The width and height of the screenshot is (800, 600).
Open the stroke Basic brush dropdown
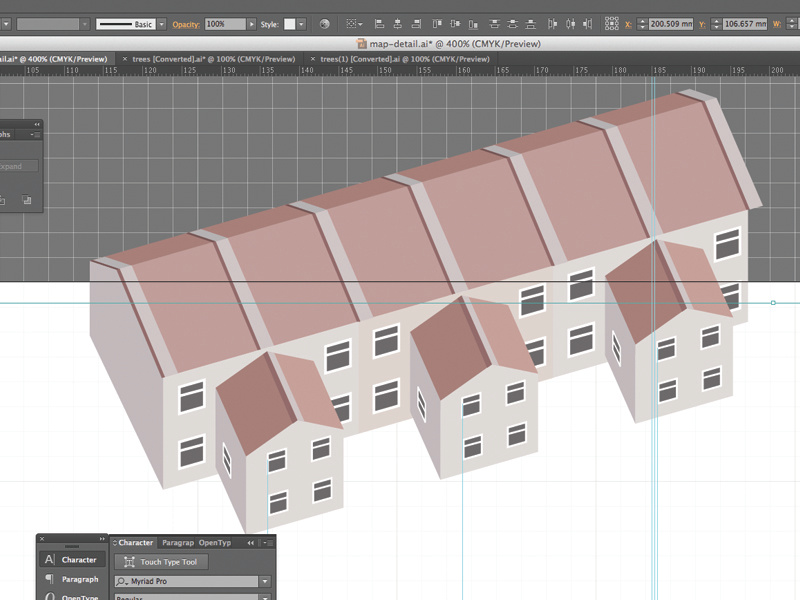tap(162, 23)
